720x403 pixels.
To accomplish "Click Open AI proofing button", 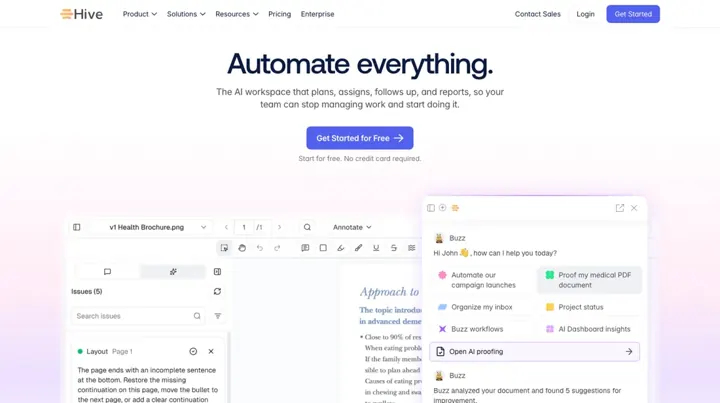I will coord(534,352).
